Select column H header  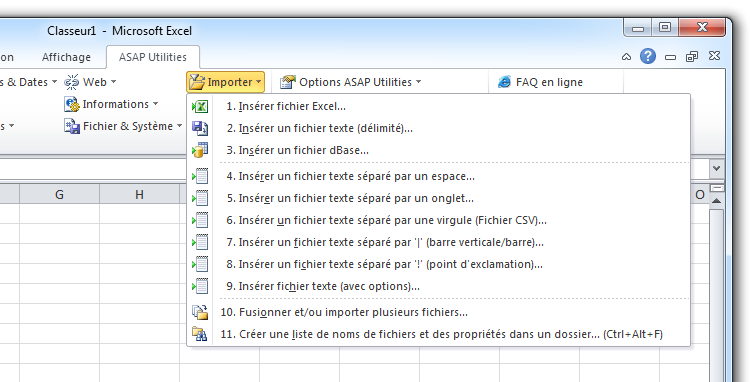(139, 195)
